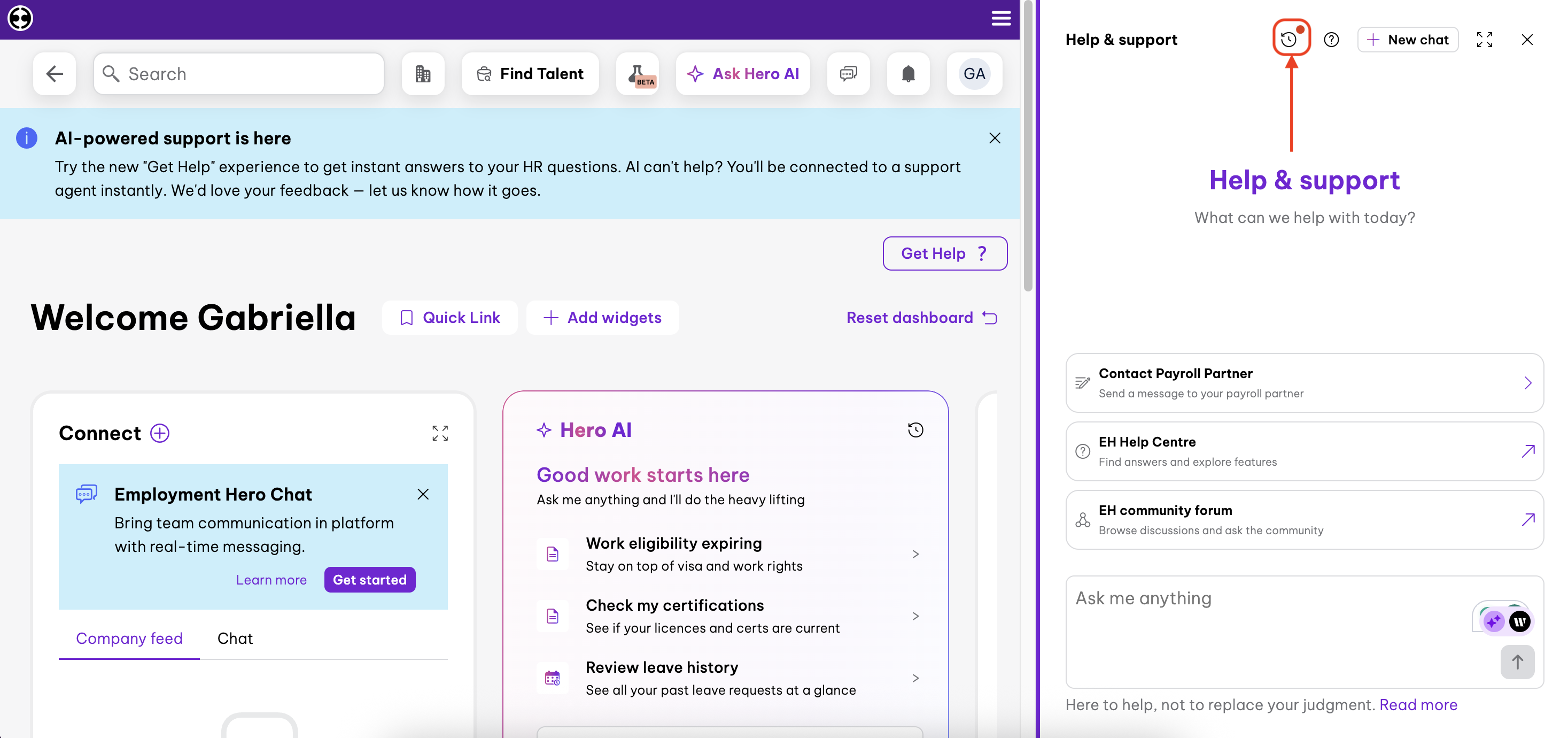Click the plus icon beside Connect
Screen dimensions: 1568x738
159,433
